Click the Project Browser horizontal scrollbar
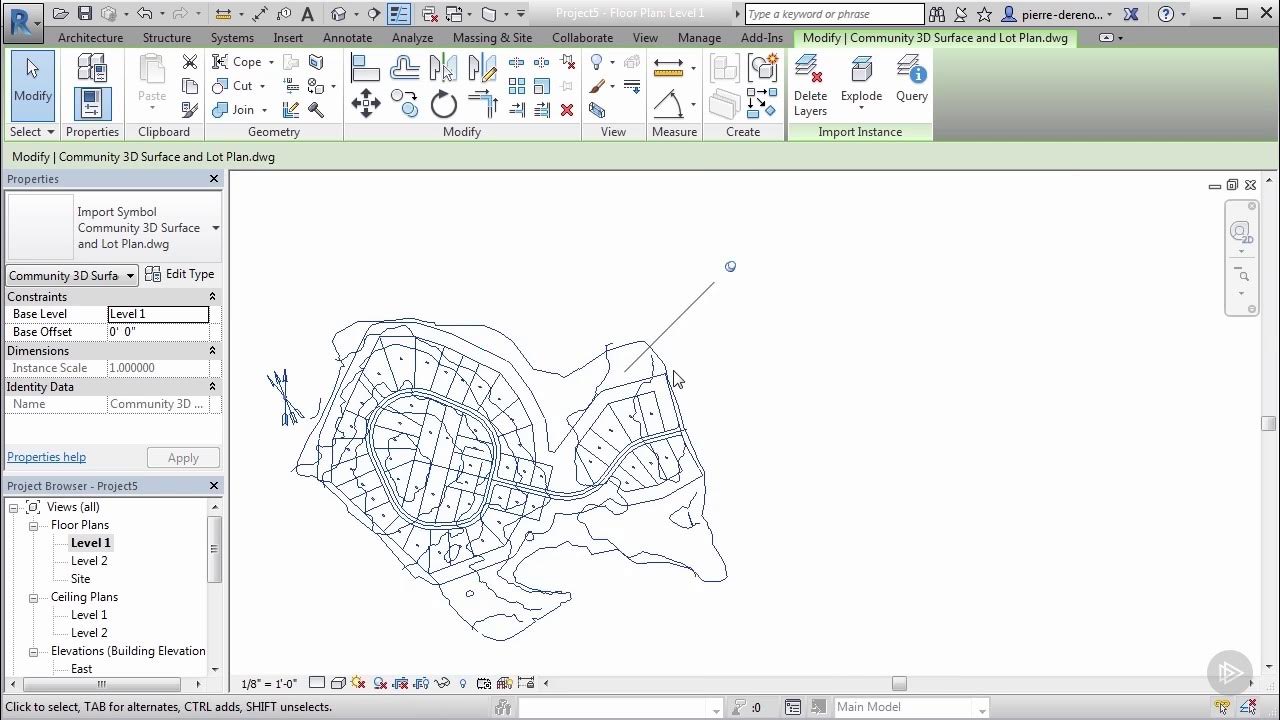 click(101, 684)
